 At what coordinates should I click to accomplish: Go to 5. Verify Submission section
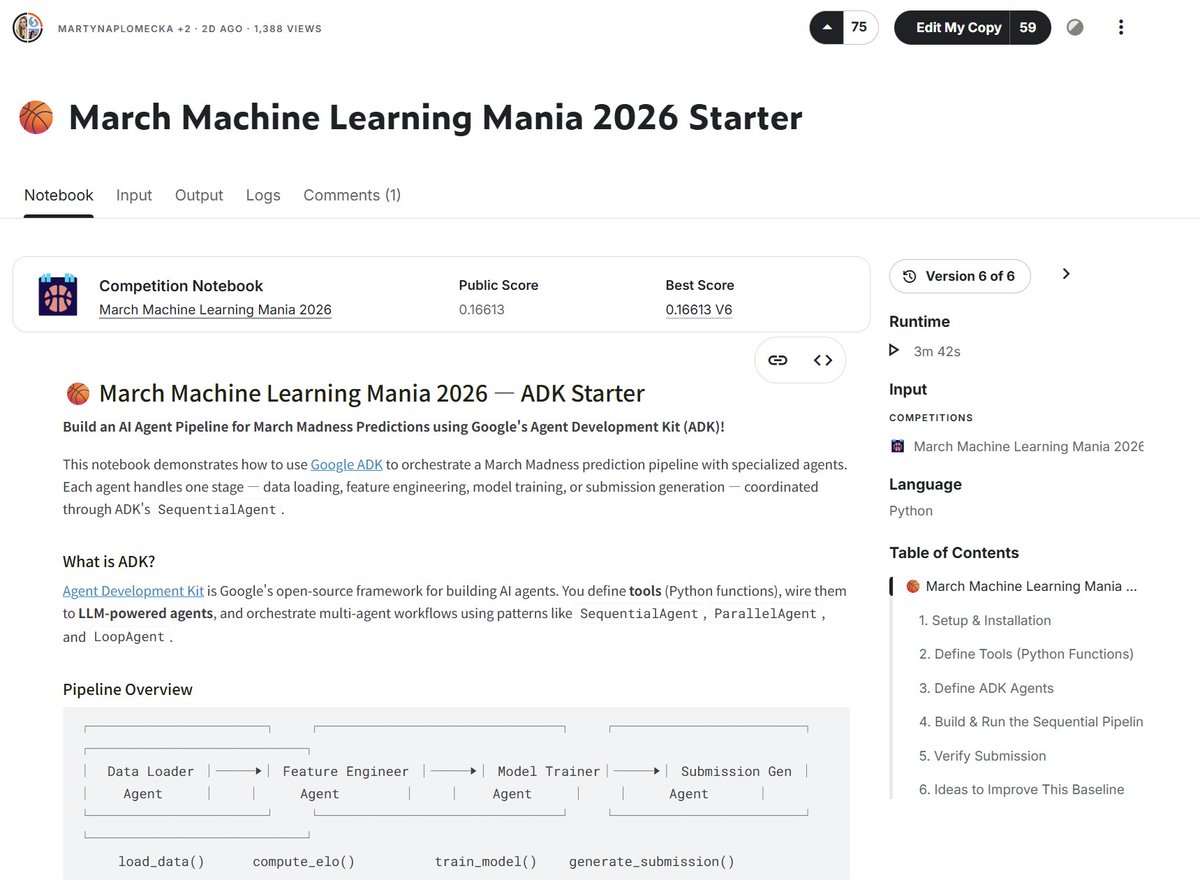coord(982,756)
